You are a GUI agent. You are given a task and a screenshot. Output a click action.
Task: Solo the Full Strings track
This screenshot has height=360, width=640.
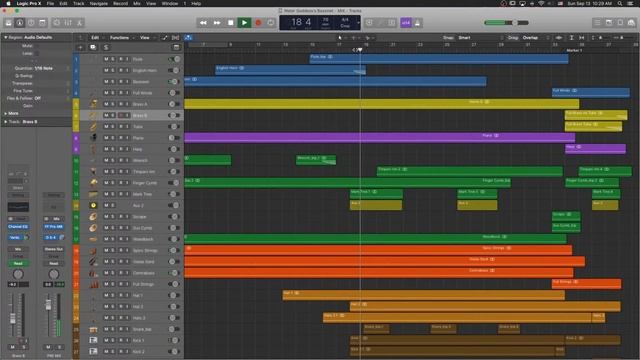click(x=113, y=284)
